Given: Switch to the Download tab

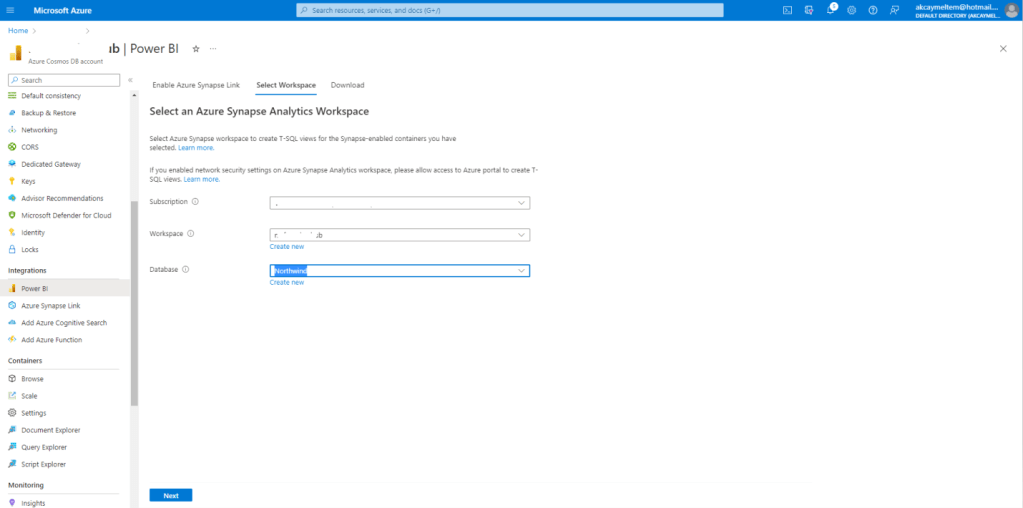Looking at the screenshot, I should pos(347,85).
